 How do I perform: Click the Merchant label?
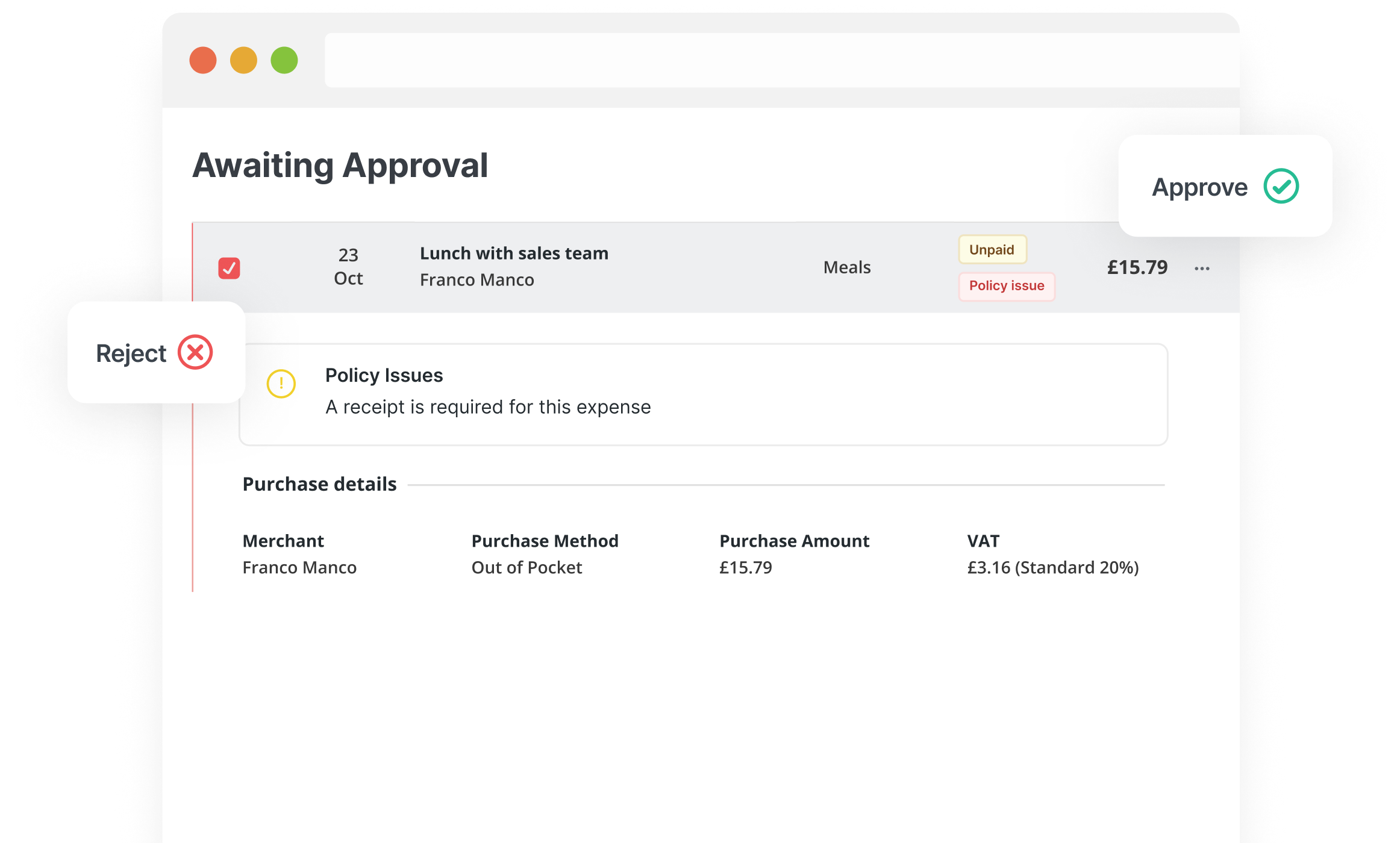(x=283, y=541)
